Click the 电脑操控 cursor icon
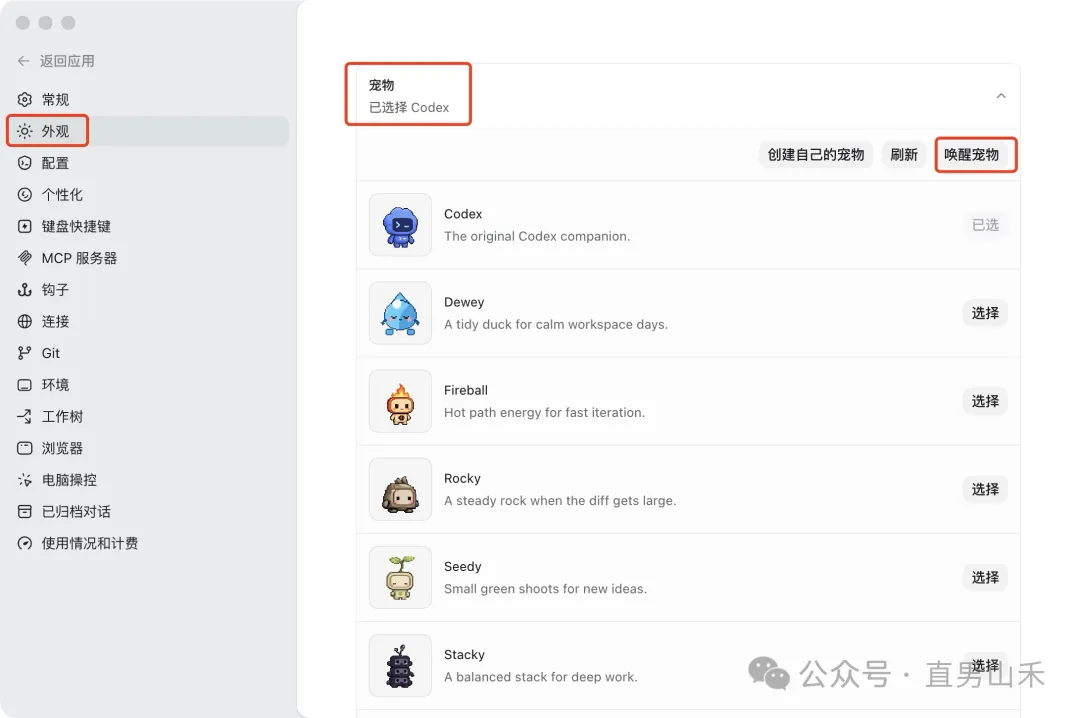 click(x=25, y=480)
